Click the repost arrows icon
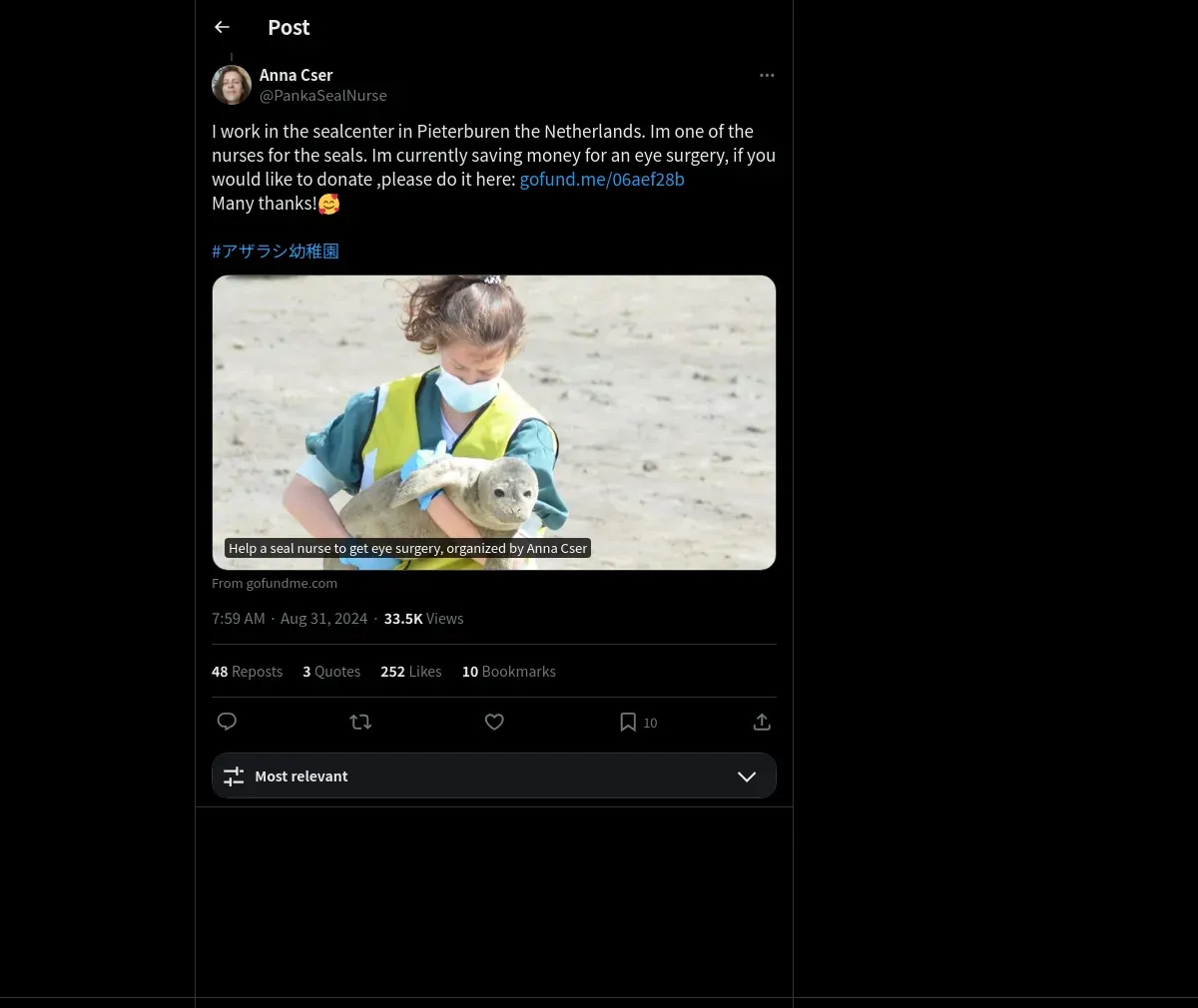This screenshot has width=1198, height=1008. [x=360, y=722]
